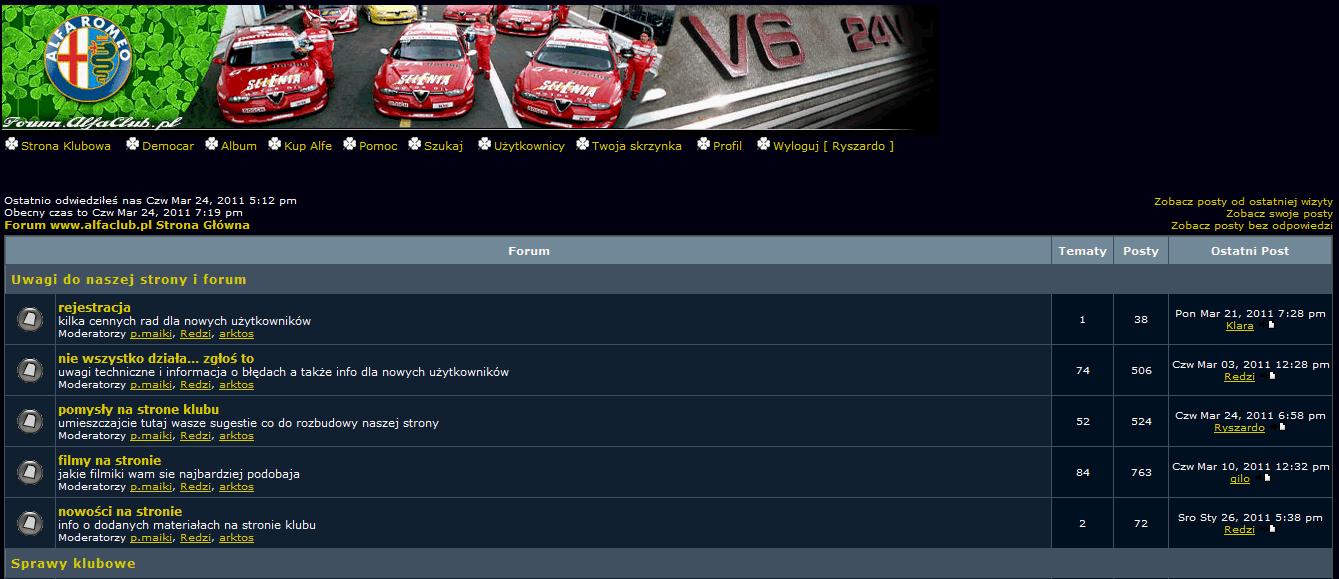The image size is (1339, 579).
Task: Open the 'filmy na stronie' forum
Action: tap(110, 460)
